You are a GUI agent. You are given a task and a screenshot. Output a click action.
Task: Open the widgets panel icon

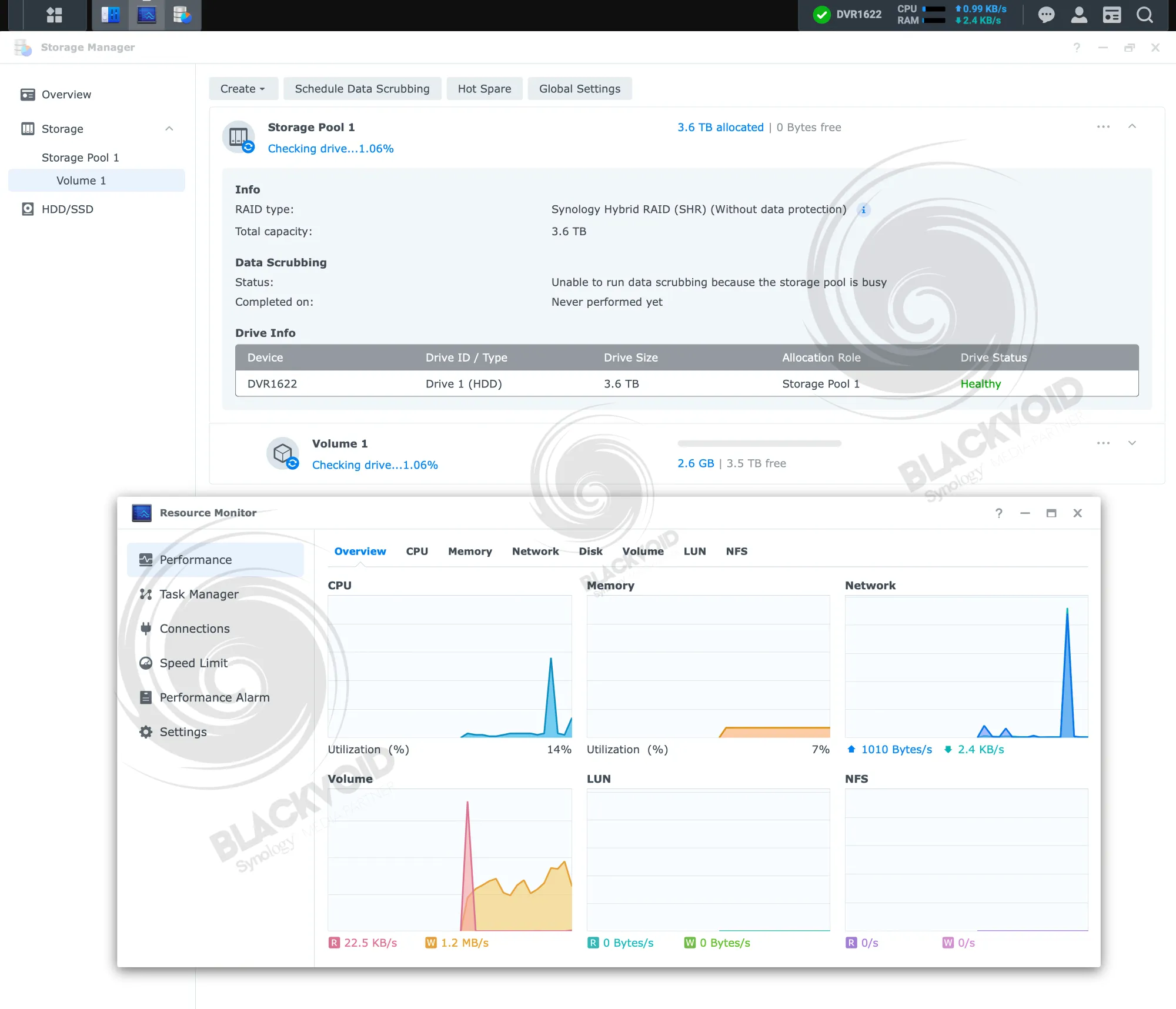click(1112, 15)
